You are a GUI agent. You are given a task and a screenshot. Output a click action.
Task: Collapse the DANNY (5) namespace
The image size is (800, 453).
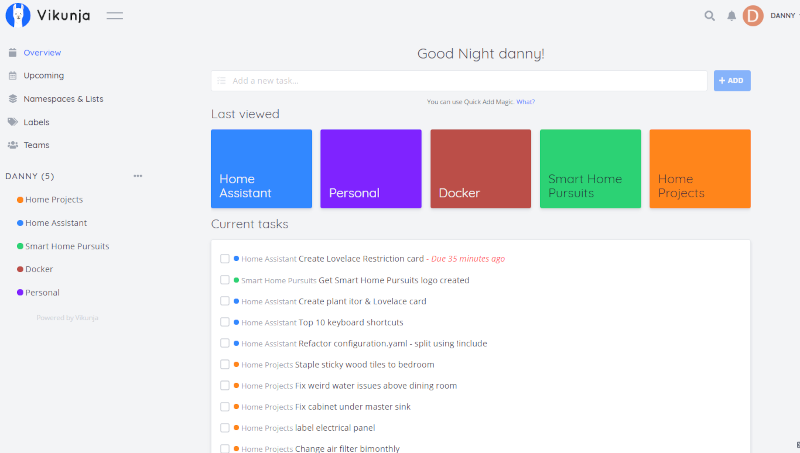(30, 176)
